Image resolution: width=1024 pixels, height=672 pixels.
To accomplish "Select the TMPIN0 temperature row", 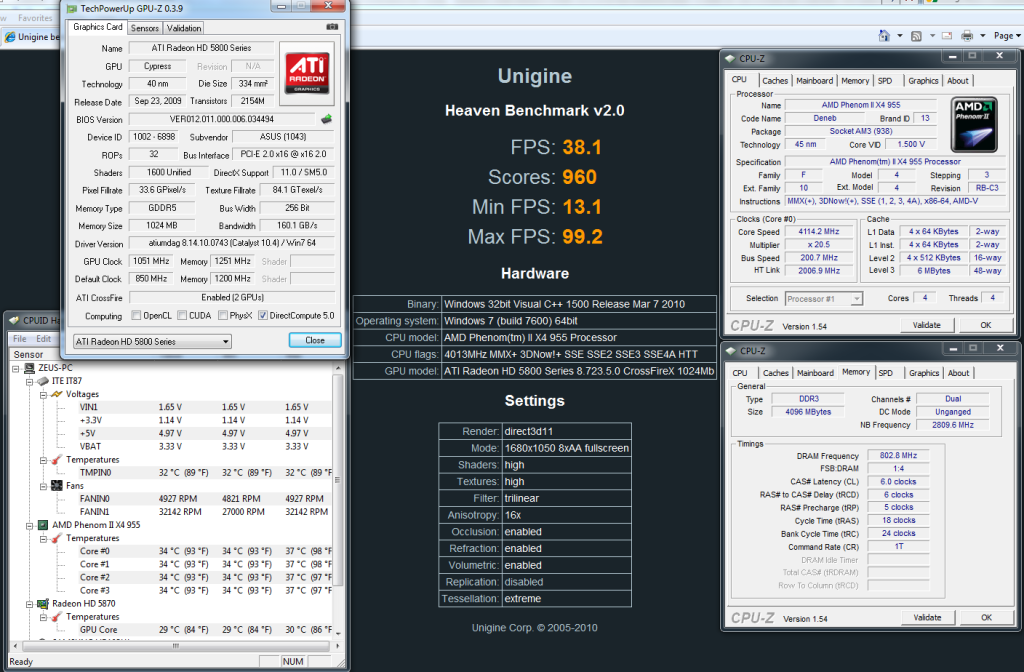I will pyautogui.click(x=205, y=473).
